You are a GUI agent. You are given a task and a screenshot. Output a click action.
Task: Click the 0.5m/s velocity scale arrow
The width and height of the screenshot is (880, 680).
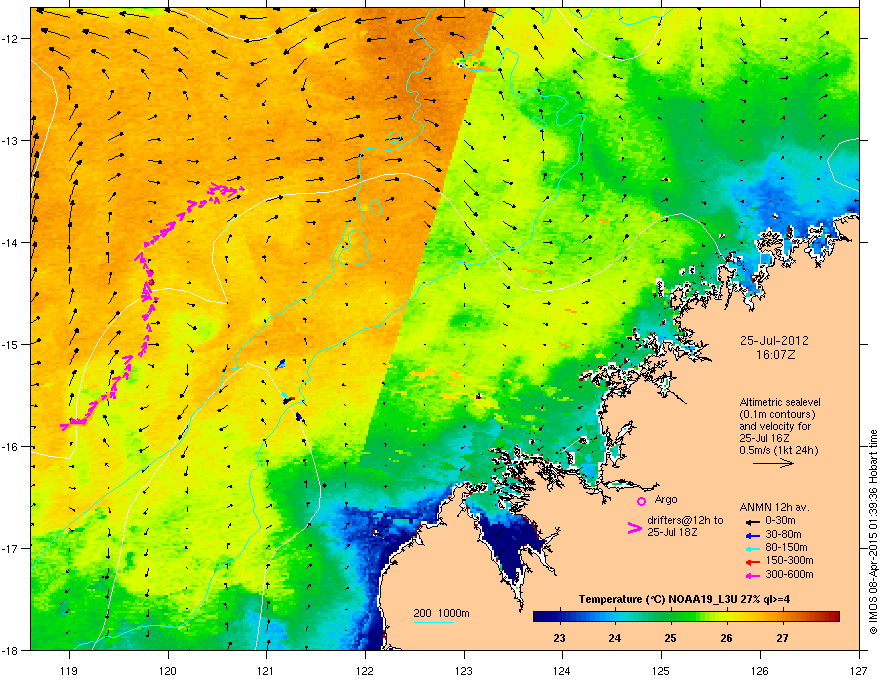tap(773, 463)
